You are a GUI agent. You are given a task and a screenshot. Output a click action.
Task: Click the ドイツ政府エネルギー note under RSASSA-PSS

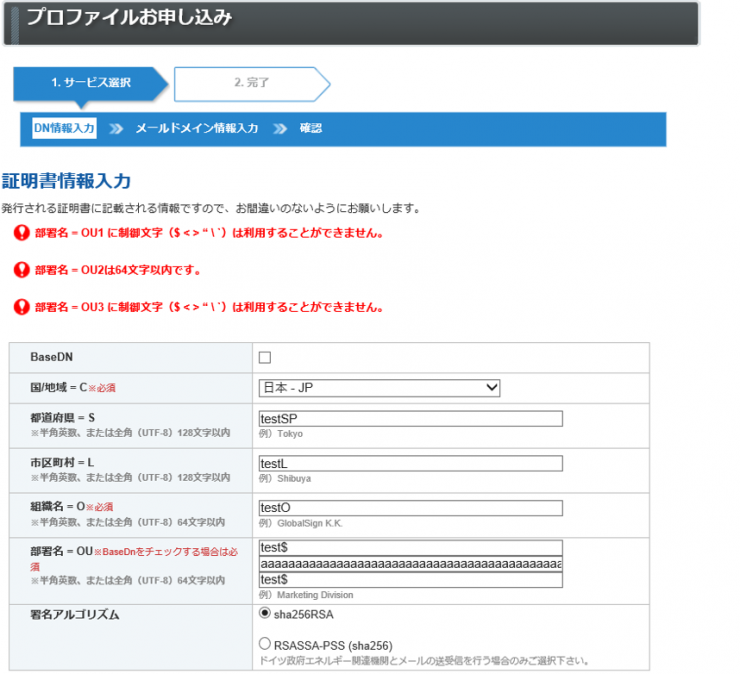click(x=424, y=660)
